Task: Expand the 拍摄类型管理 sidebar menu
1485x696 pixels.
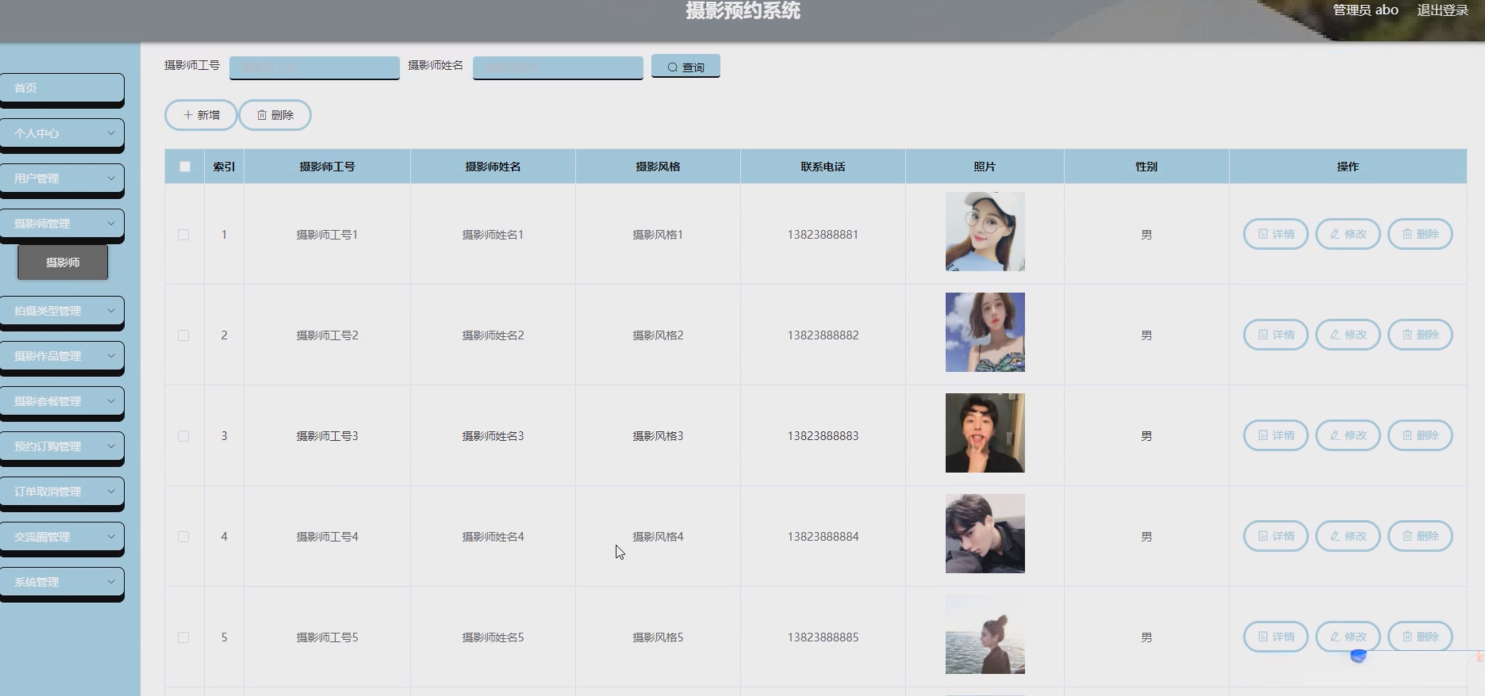Action: click(62, 311)
